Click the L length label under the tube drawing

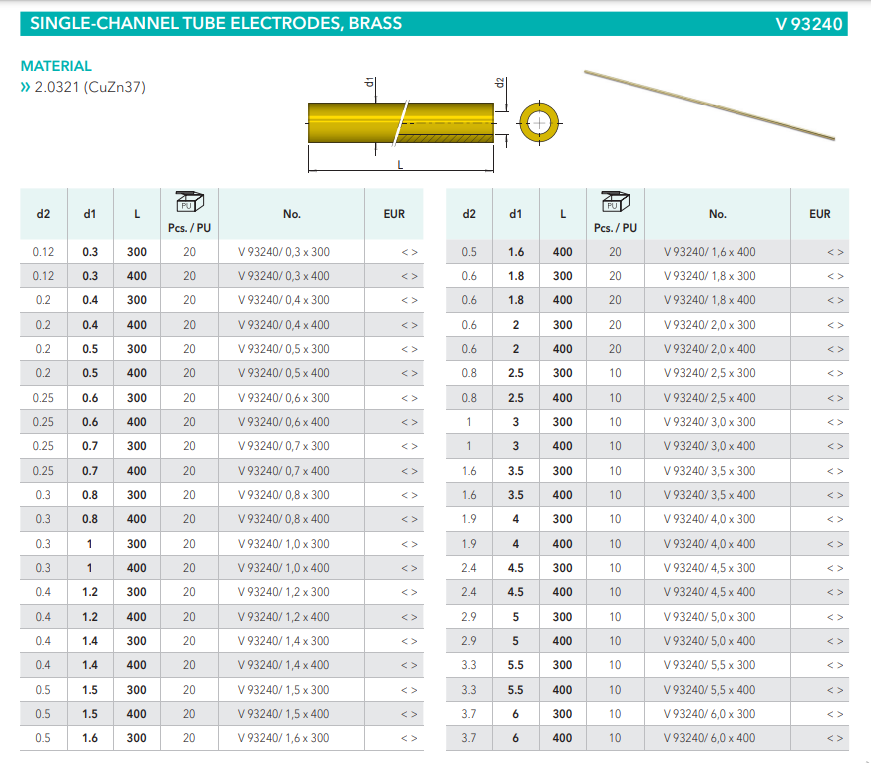point(400,165)
